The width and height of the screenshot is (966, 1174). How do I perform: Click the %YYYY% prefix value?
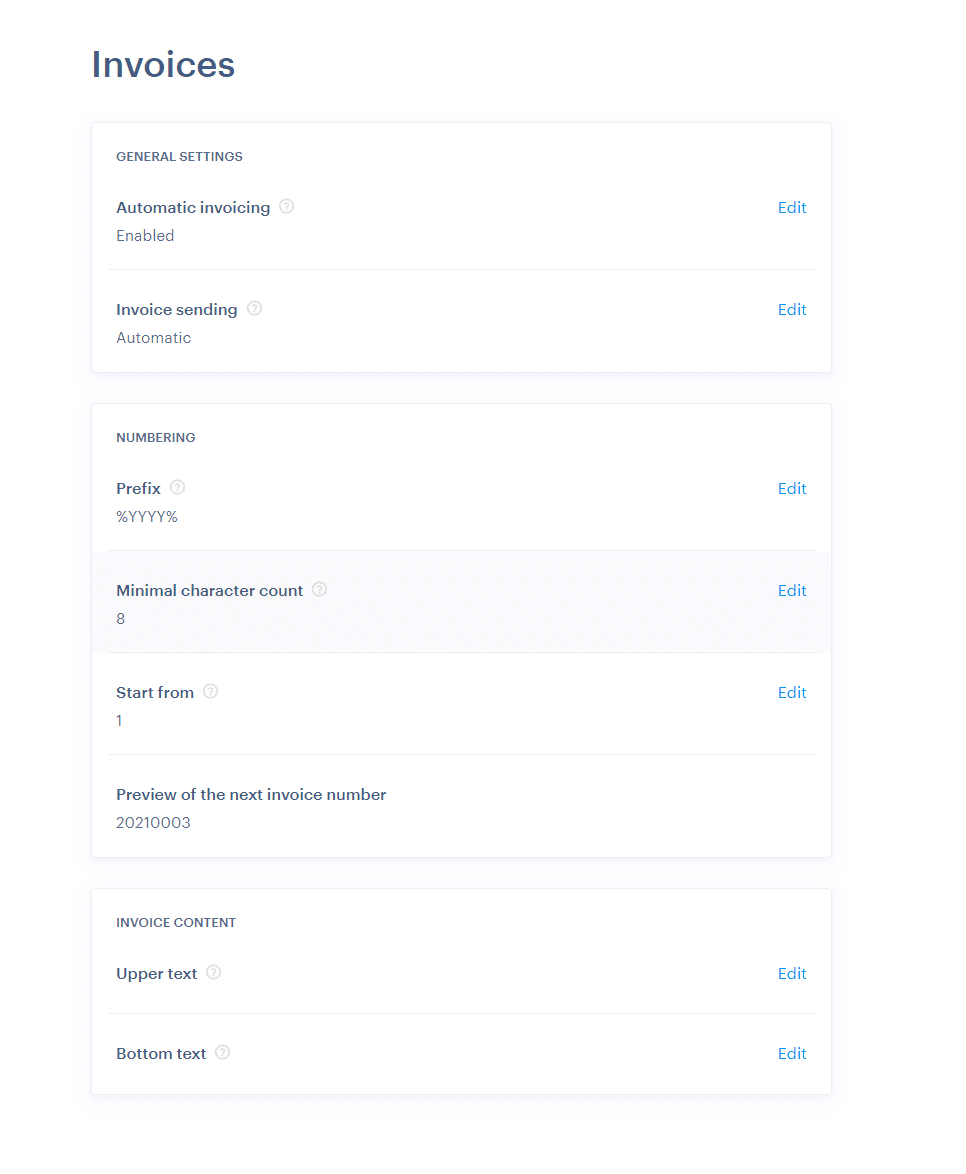click(x=147, y=517)
